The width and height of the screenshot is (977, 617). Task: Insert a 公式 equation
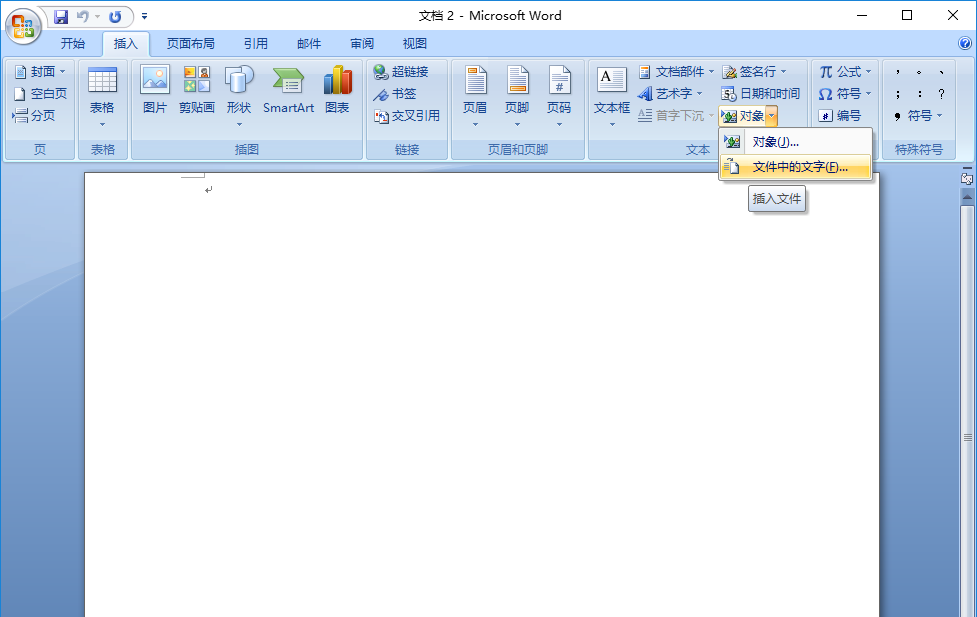846,72
